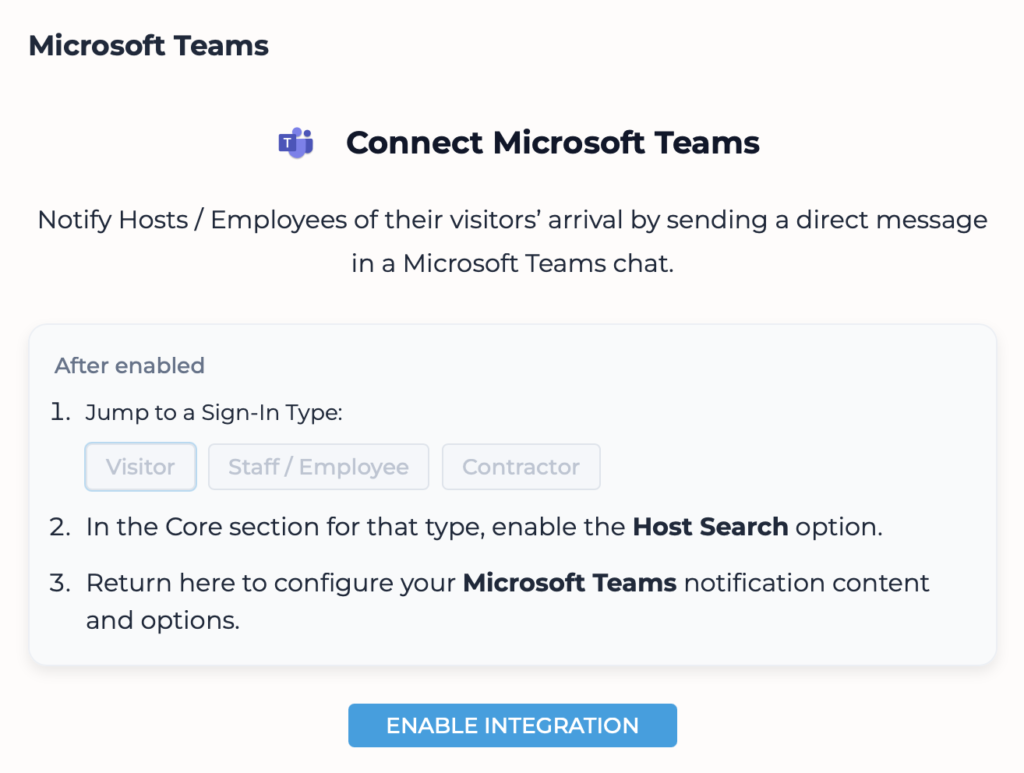Viewport: 1024px width, 773px height.
Task: Jump to the Visitor sign-in type
Action: (x=140, y=467)
